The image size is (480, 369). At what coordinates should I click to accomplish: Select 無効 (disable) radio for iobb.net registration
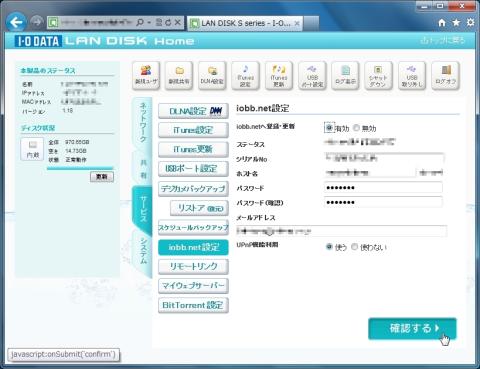tap(356, 128)
